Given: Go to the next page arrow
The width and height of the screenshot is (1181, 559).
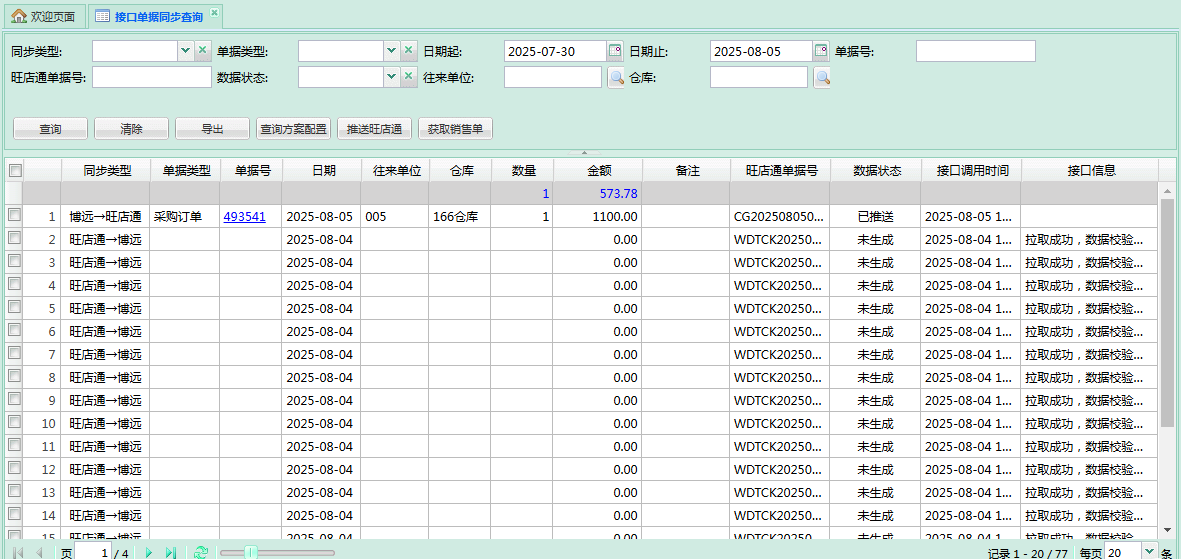Looking at the screenshot, I should 149,552.
